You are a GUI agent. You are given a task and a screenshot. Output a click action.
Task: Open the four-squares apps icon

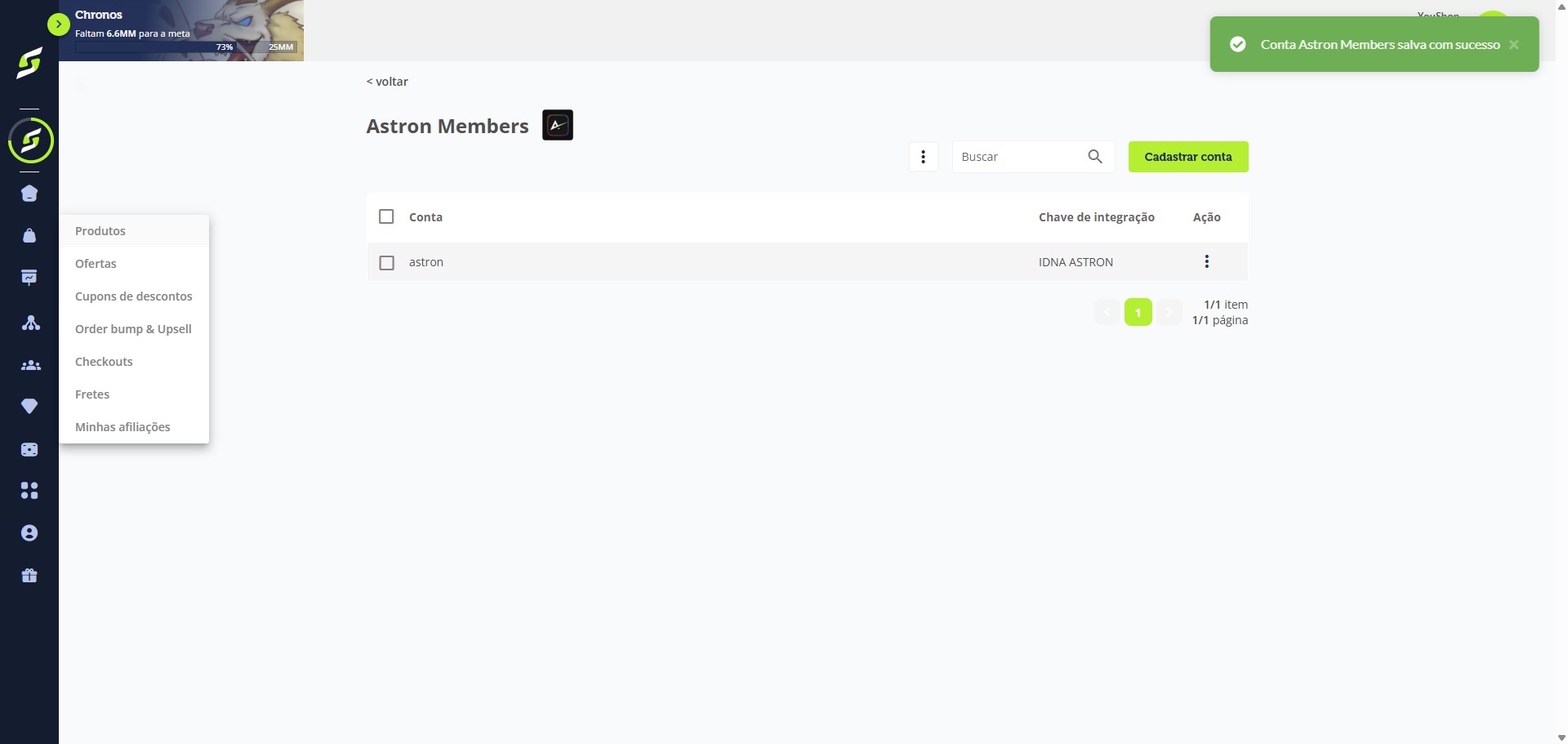click(x=29, y=490)
